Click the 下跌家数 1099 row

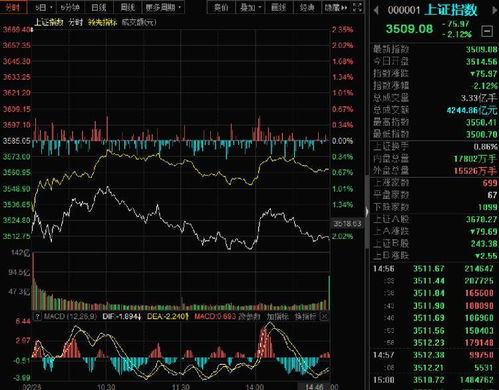click(x=435, y=207)
